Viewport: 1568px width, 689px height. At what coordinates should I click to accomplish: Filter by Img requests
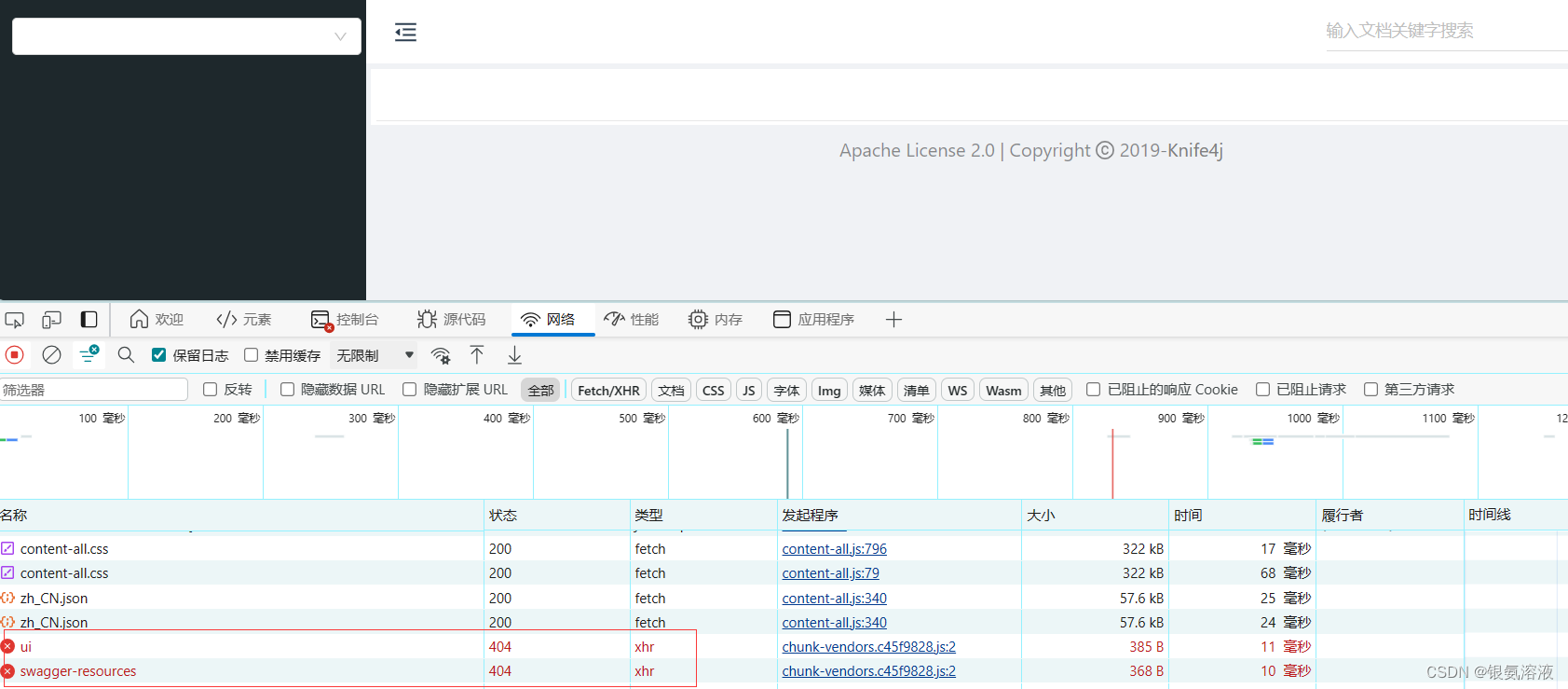(829, 391)
